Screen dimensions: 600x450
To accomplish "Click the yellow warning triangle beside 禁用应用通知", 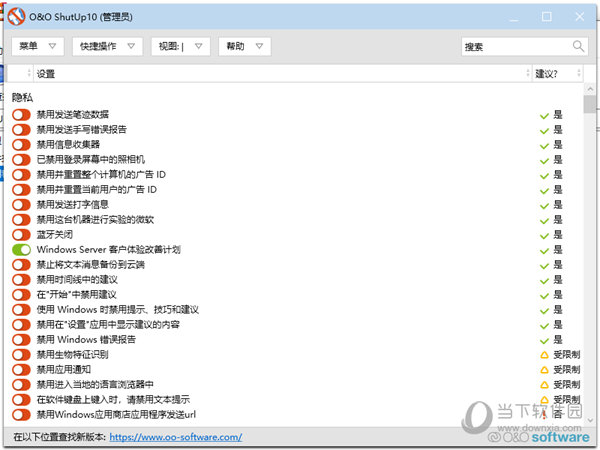I will (544, 370).
